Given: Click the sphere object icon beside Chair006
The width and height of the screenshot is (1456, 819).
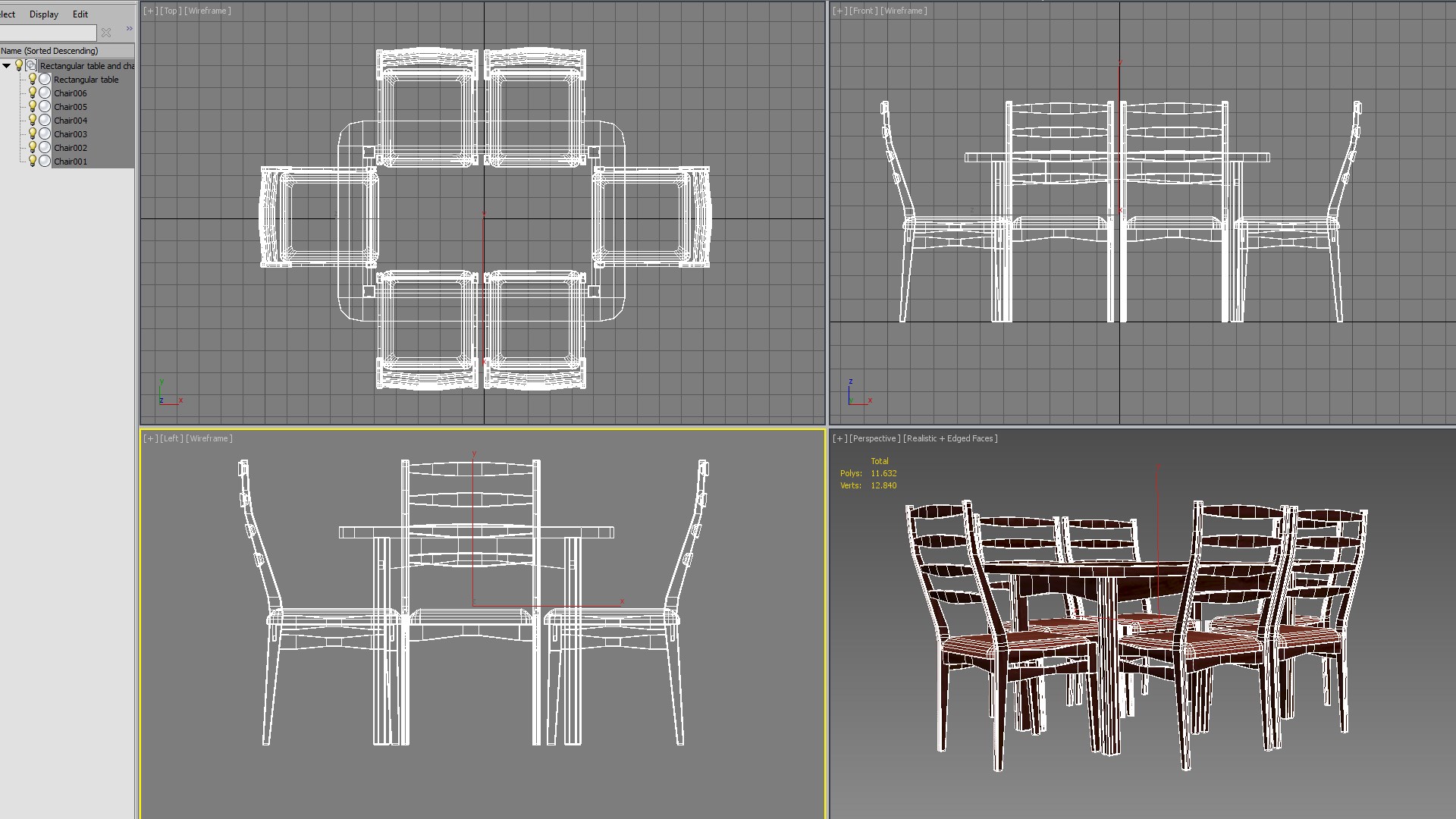Looking at the screenshot, I should (x=45, y=93).
